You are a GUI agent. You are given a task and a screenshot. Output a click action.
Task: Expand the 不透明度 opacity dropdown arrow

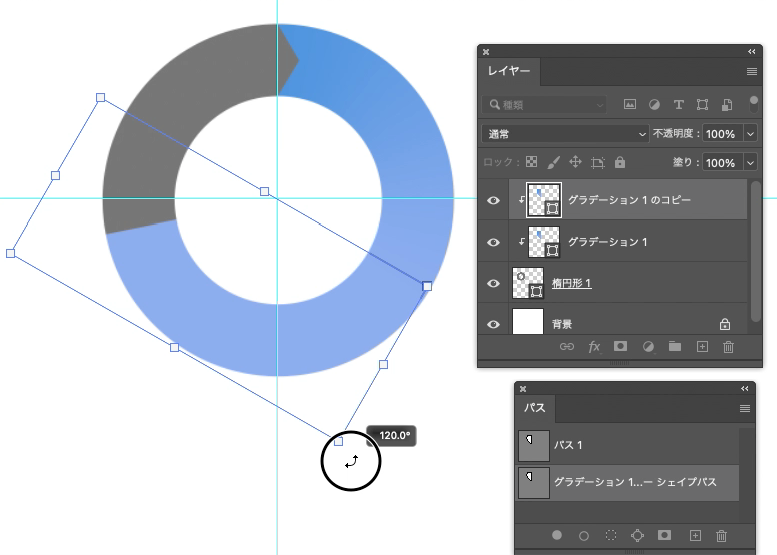click(x=751, y=134)
